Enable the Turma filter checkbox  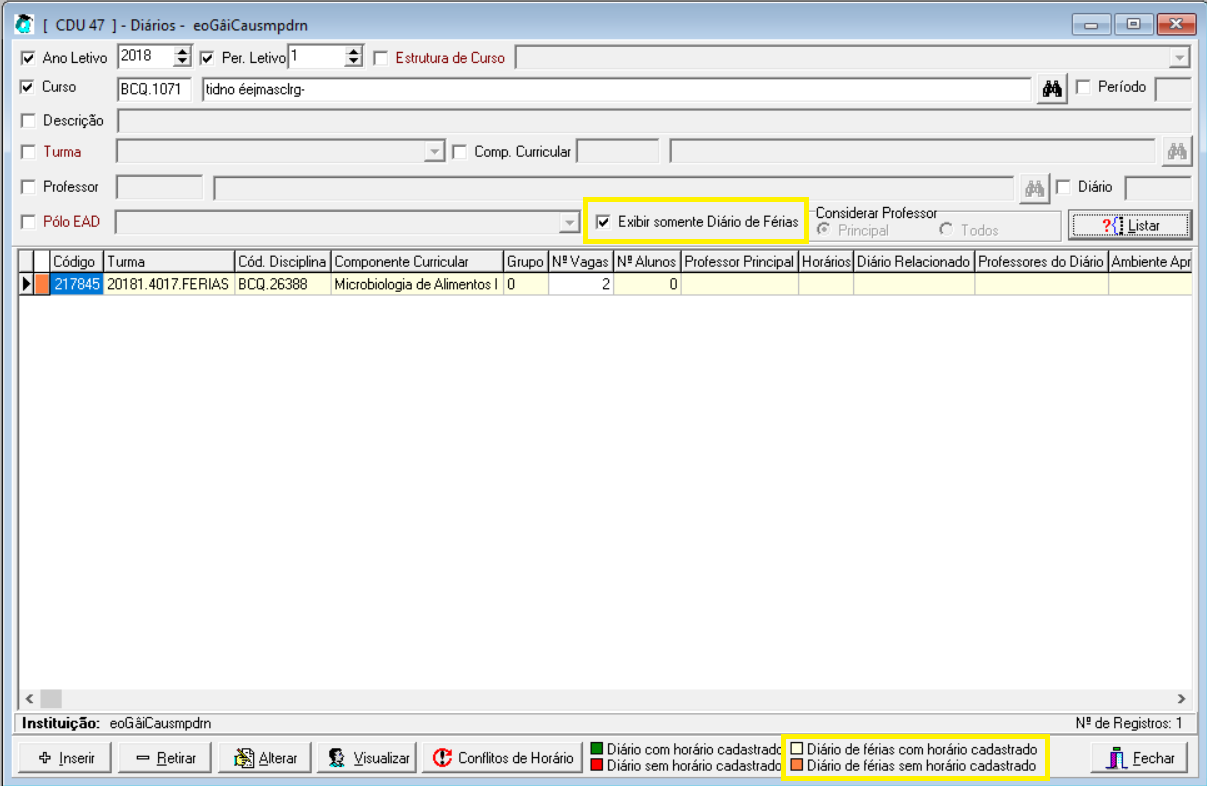(28, 153)
